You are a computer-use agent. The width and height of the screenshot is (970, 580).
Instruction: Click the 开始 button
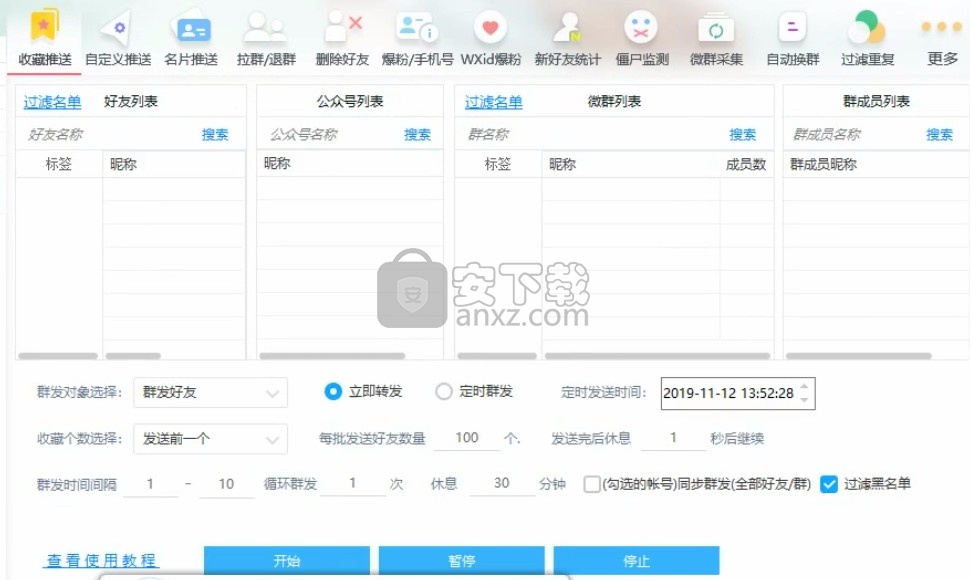click(287, 561)
